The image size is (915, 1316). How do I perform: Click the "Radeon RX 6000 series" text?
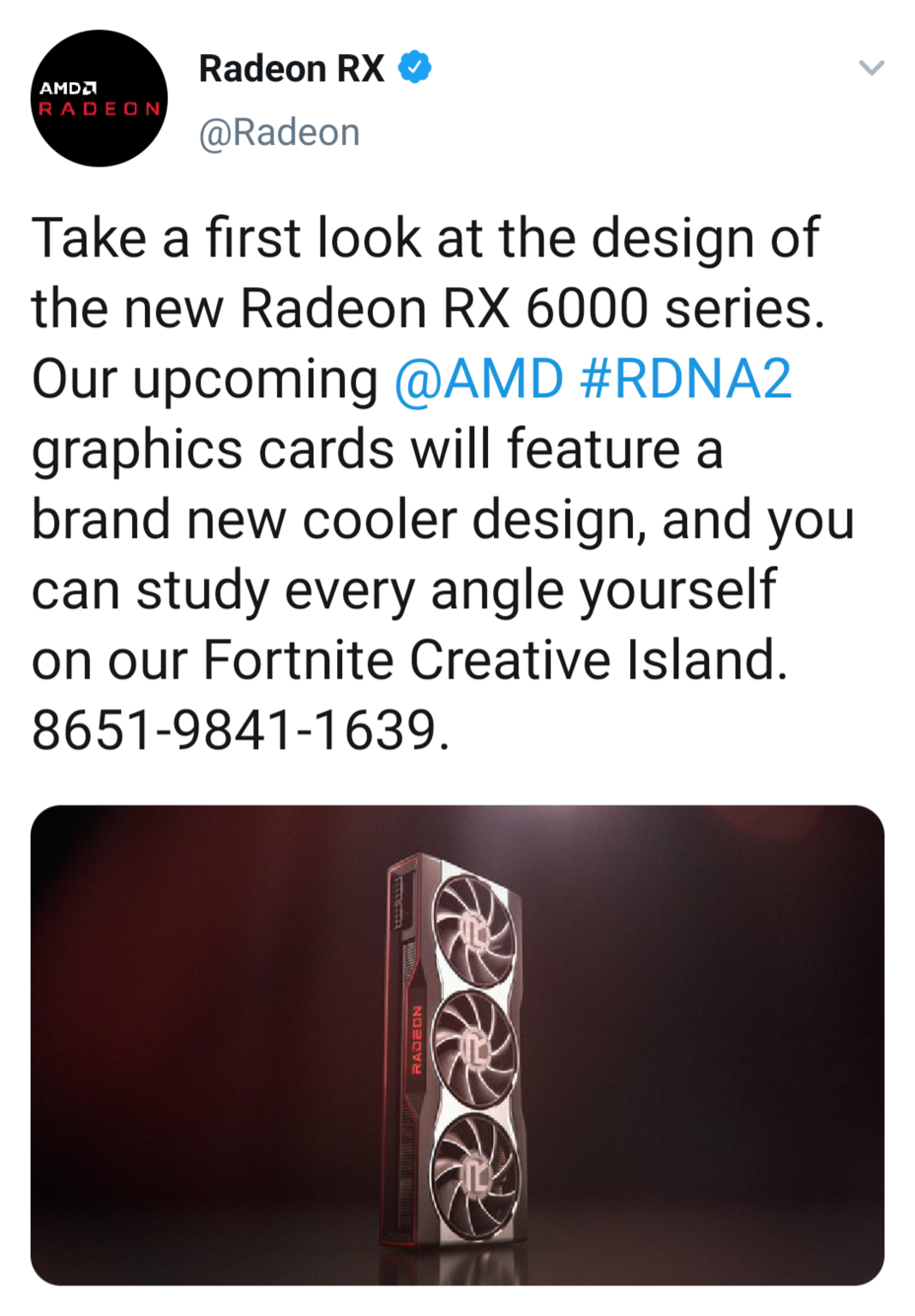(531, 309)
